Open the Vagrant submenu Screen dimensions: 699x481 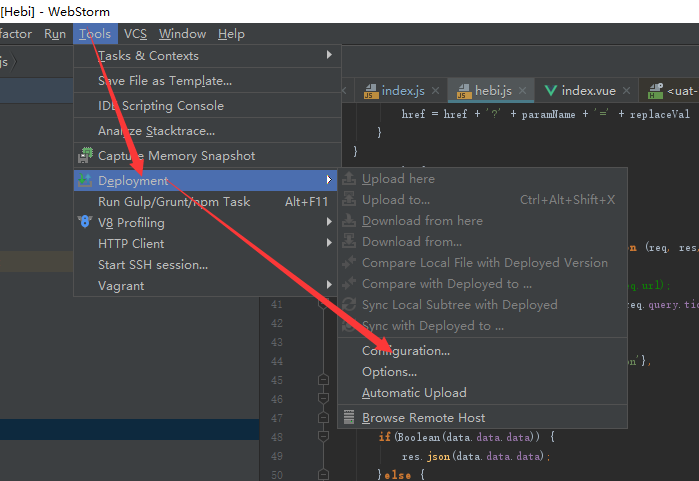tap(206, 285)
